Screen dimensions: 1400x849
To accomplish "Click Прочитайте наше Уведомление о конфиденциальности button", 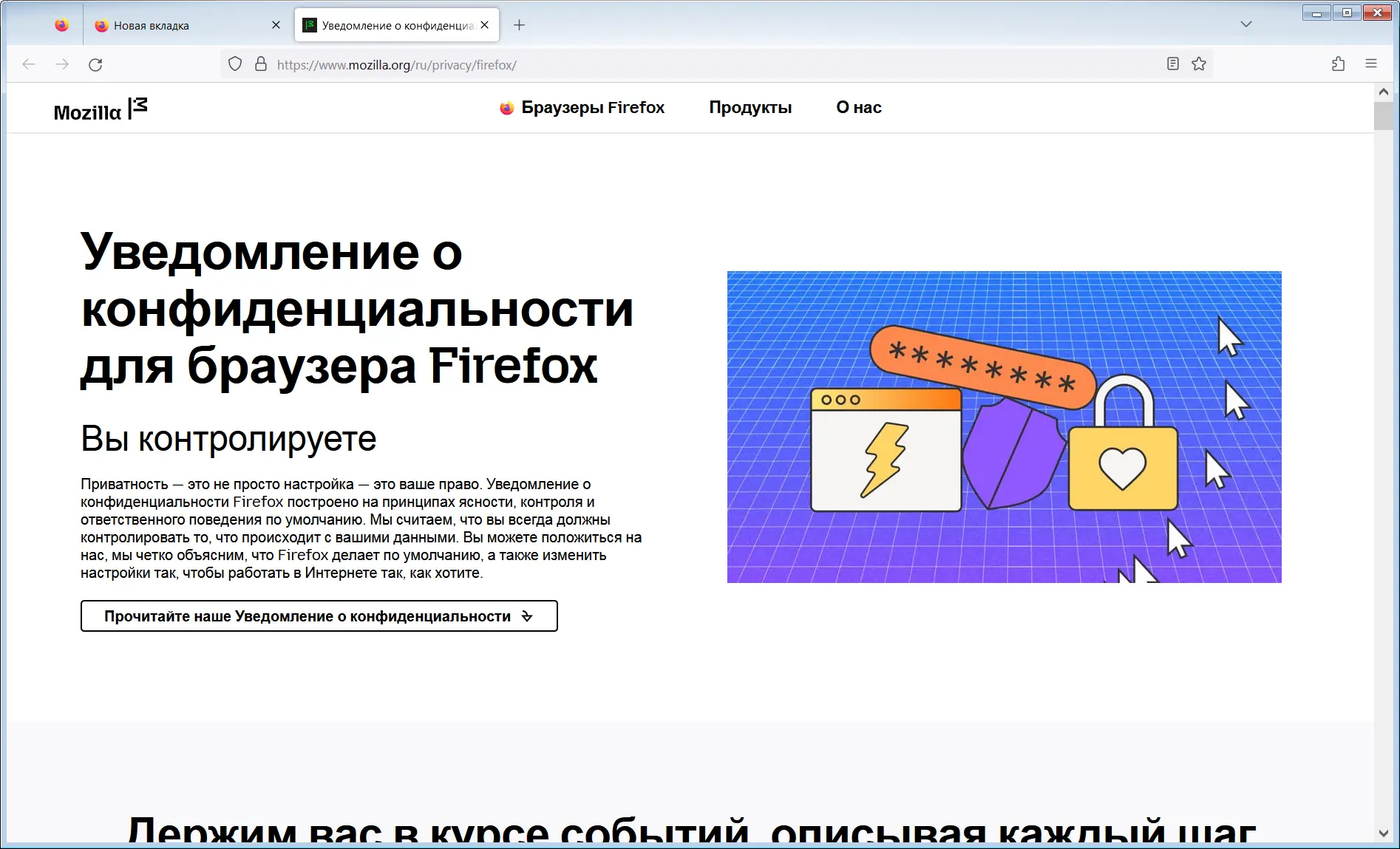I will (319, 616).
